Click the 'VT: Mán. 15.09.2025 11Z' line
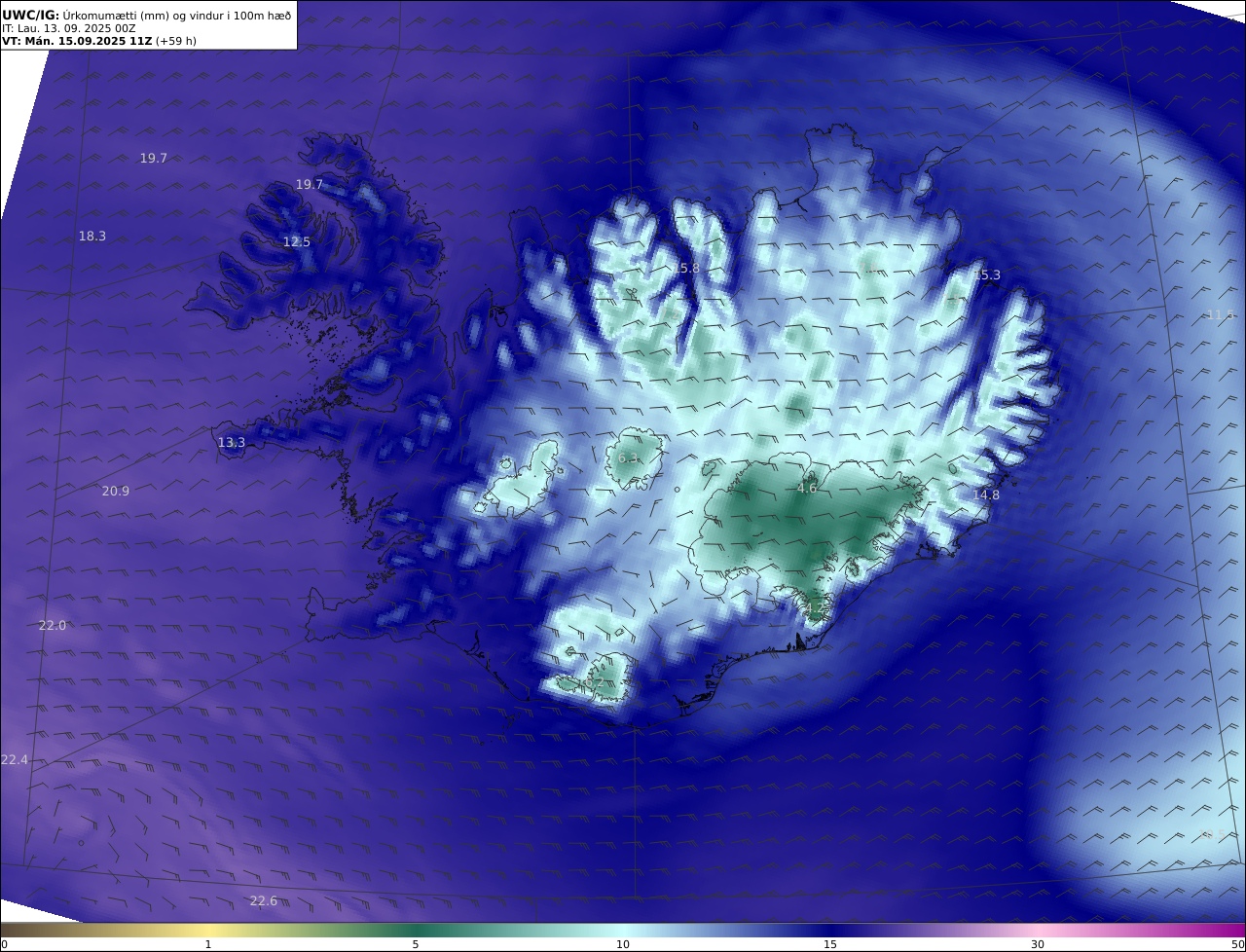This screenshot has height=952, width=1246. point(77,41)
